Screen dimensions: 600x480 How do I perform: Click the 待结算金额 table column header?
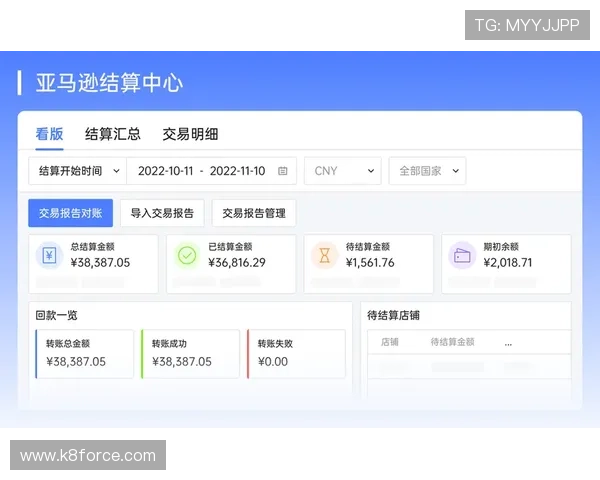point(452,342)
